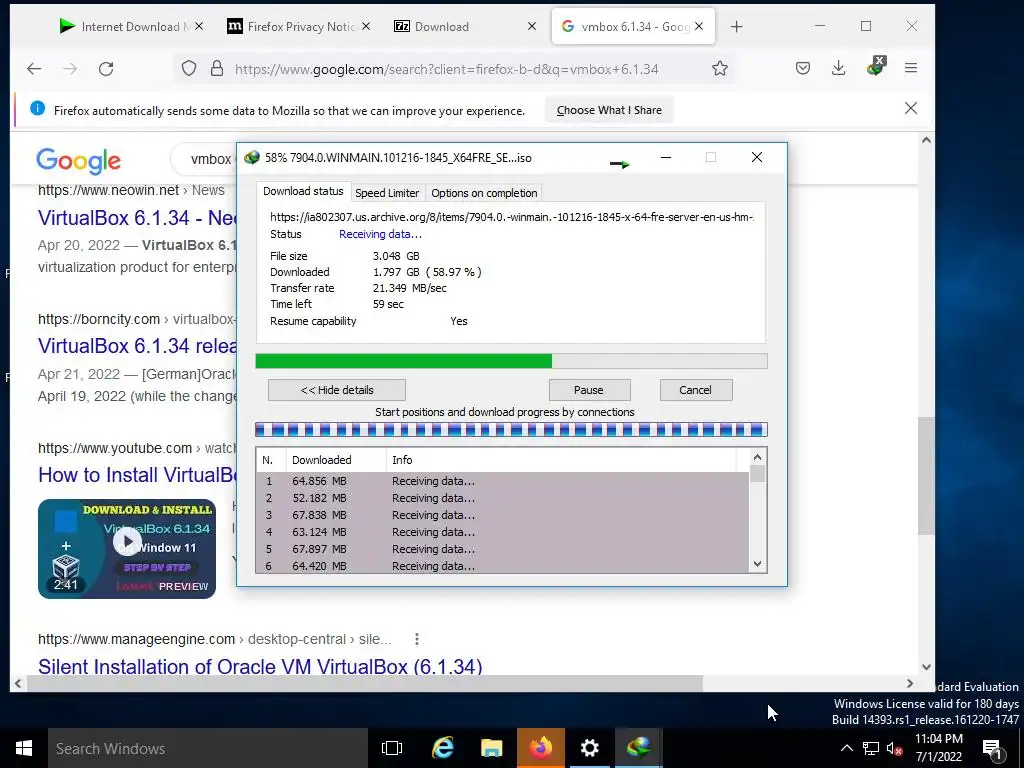Open Firefox downloads panel
This screenshot has height=768, width=1024.
coord(839,69)
